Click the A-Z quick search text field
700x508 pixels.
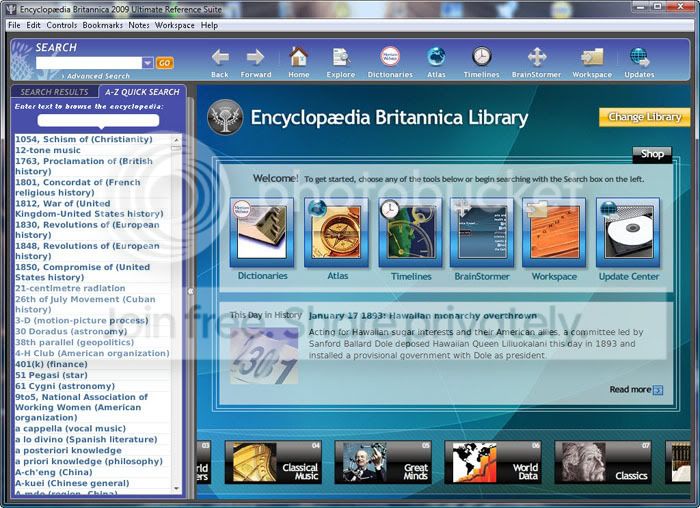[x=98, y=120]
